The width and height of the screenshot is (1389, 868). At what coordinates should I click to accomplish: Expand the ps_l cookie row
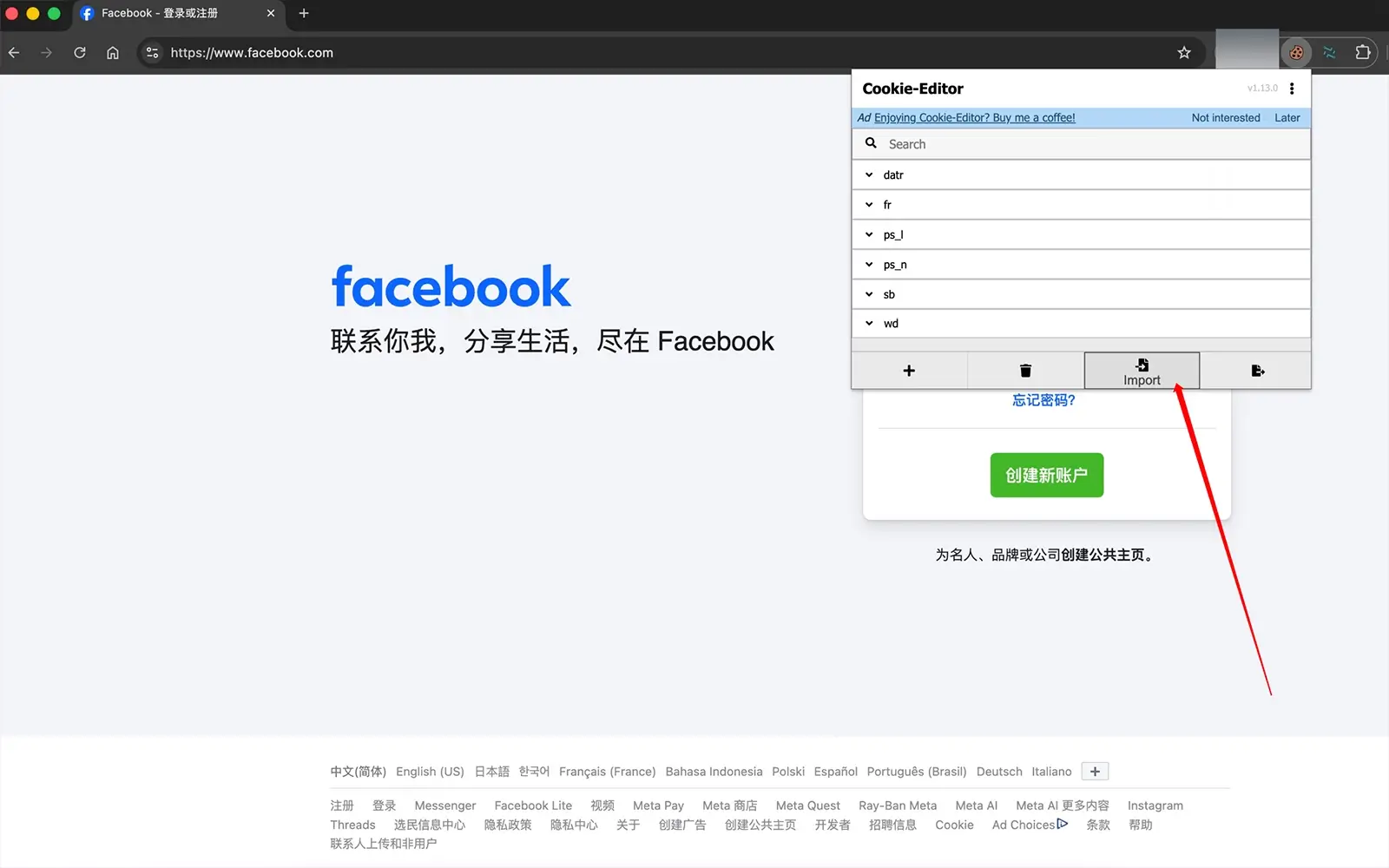tap(1081, 234)
